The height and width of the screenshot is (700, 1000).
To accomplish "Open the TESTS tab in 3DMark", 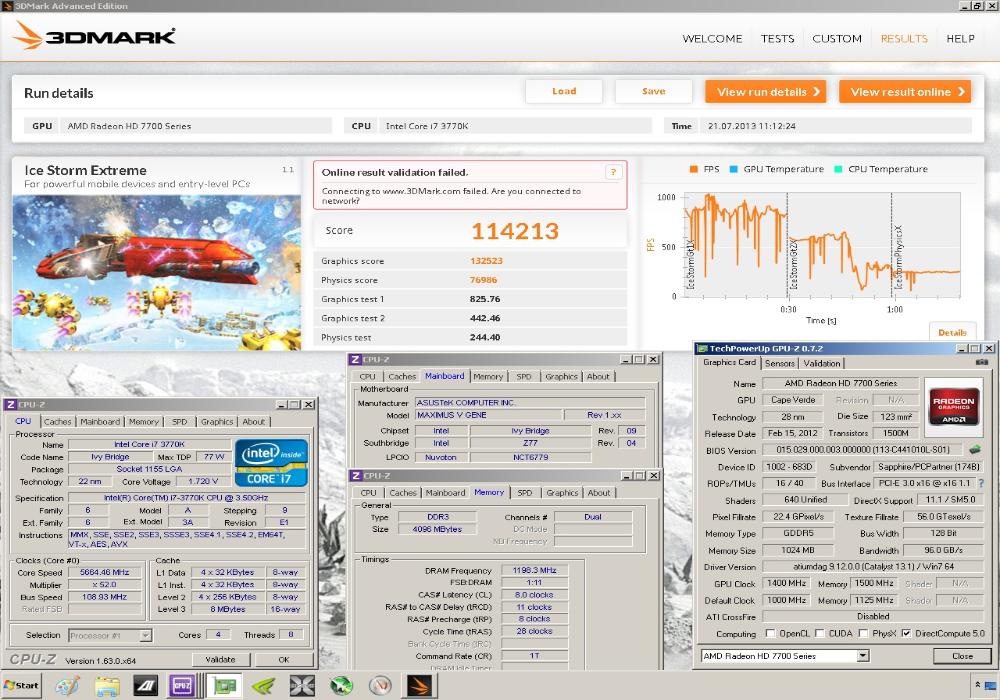I will 777,39.
